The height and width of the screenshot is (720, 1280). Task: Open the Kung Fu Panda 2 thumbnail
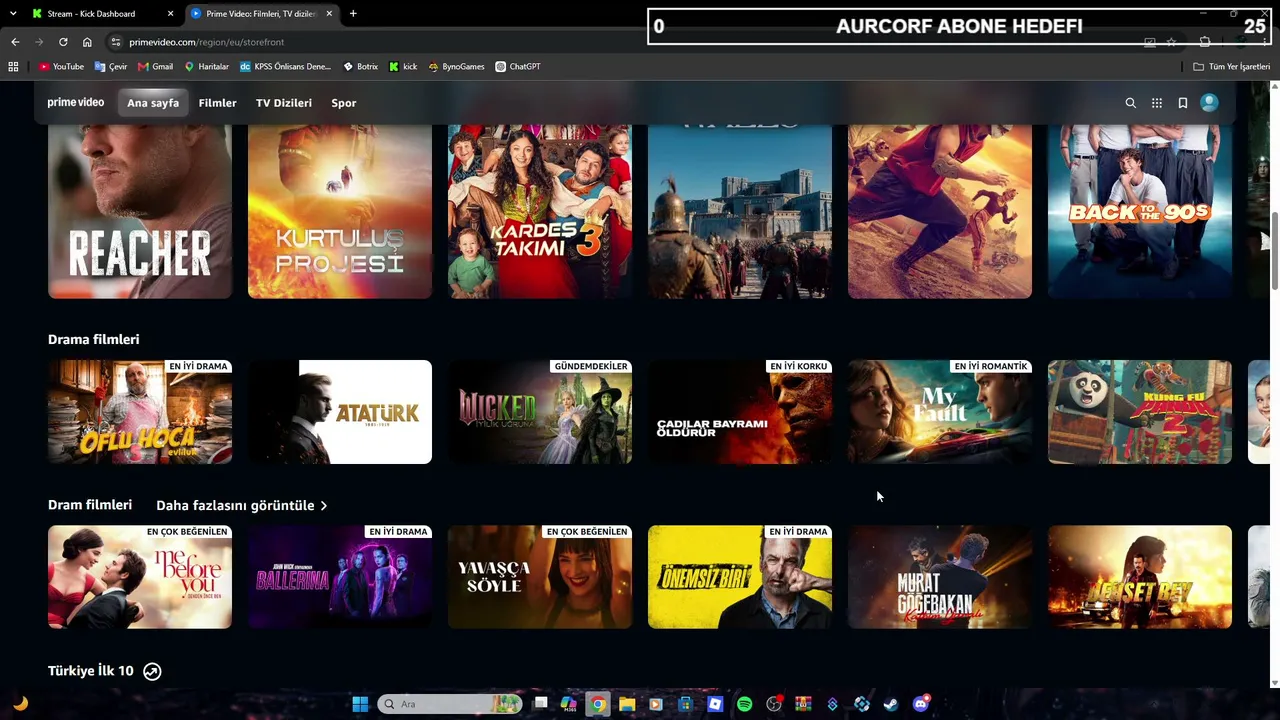(x=1140, y=412)
